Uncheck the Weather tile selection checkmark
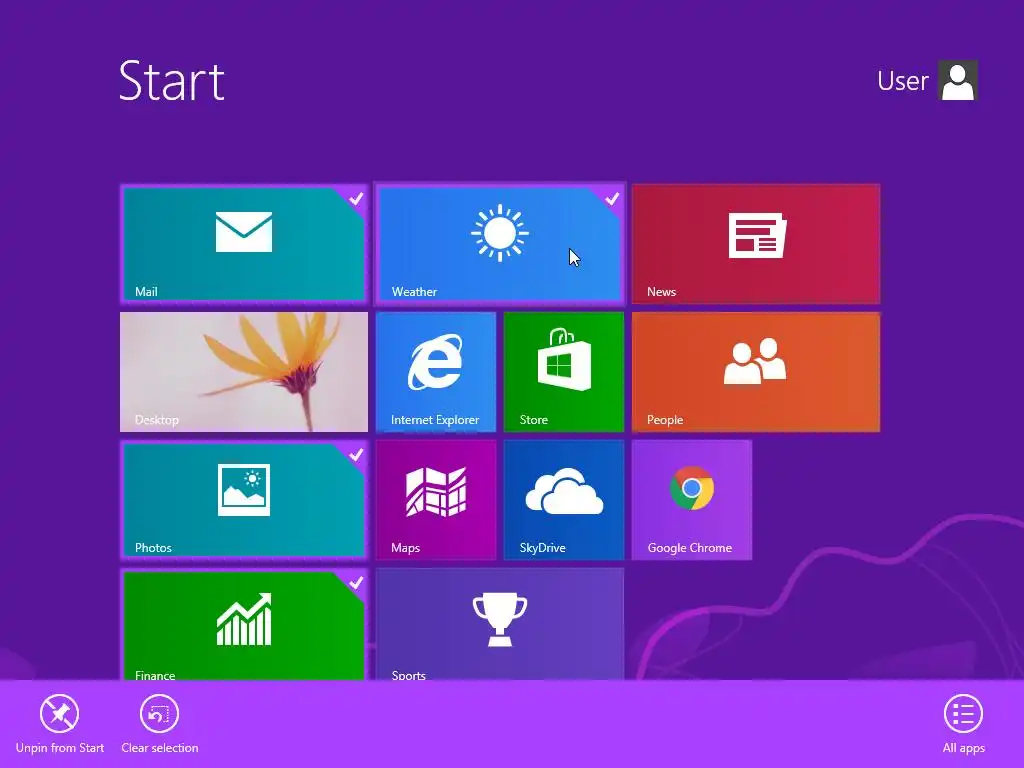This screenshot has height=768, width=1024. [x=612, y=198]
